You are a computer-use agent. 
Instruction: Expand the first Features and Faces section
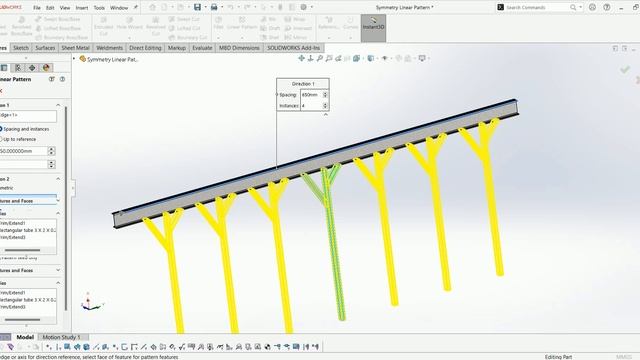click(x=58, y=201)
